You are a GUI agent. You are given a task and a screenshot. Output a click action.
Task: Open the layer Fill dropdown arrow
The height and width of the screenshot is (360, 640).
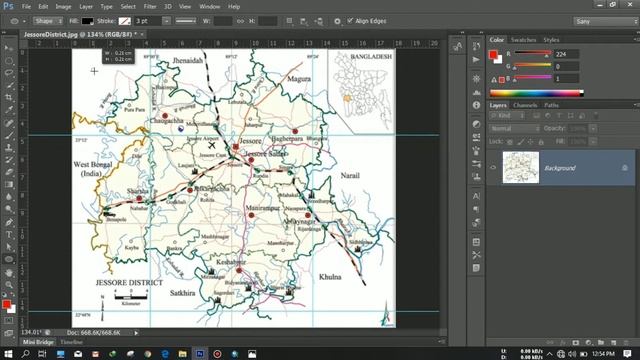pyautogui.click(x=593, y=142)
